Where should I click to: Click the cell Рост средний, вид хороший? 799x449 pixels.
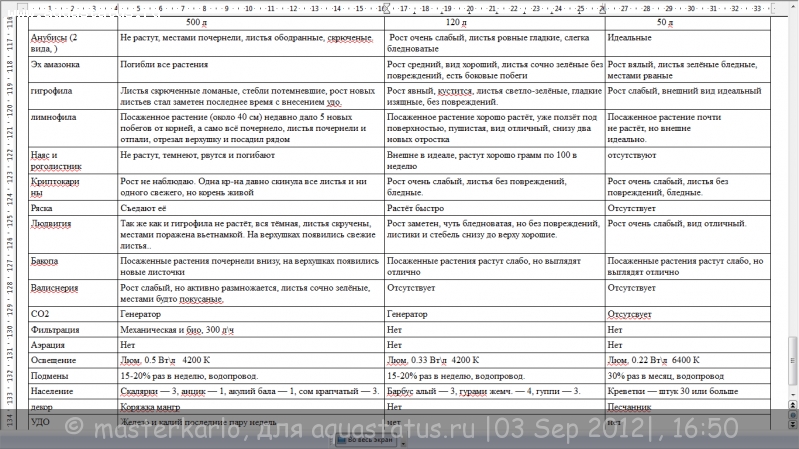(x=495, y=70)
